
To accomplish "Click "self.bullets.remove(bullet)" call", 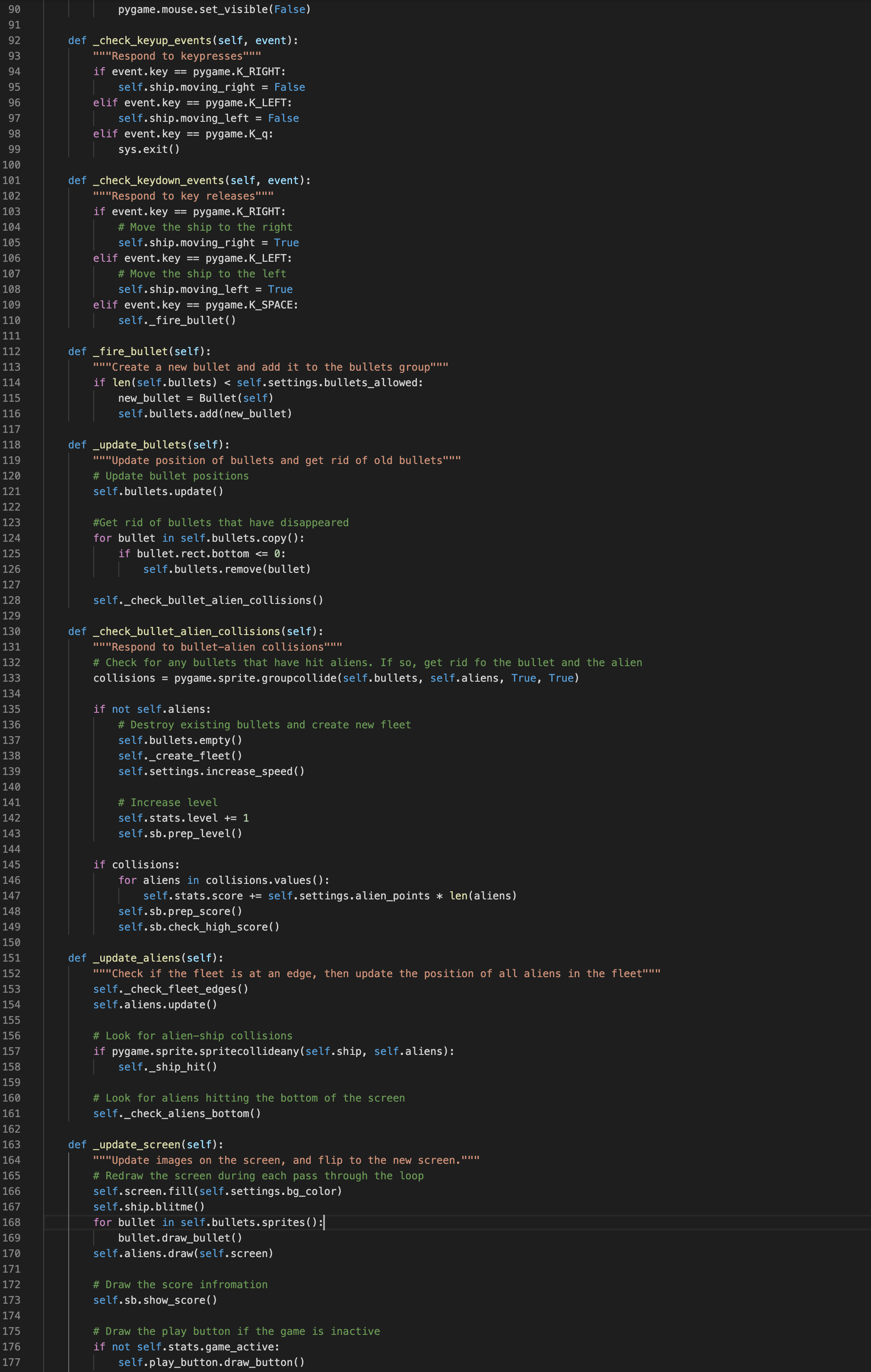I will tap(227, 569).
